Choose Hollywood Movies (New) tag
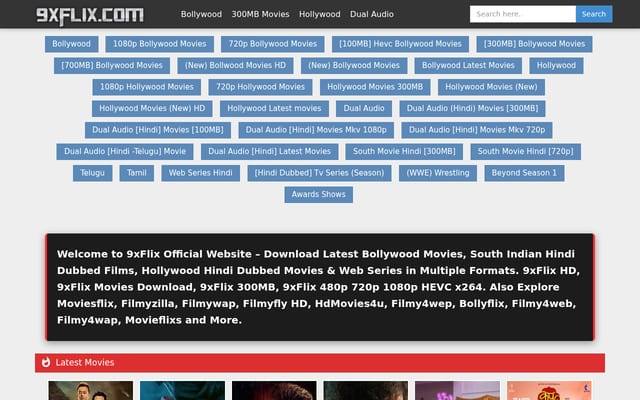This screenshot has width=640, height=400. click(491, 87)
